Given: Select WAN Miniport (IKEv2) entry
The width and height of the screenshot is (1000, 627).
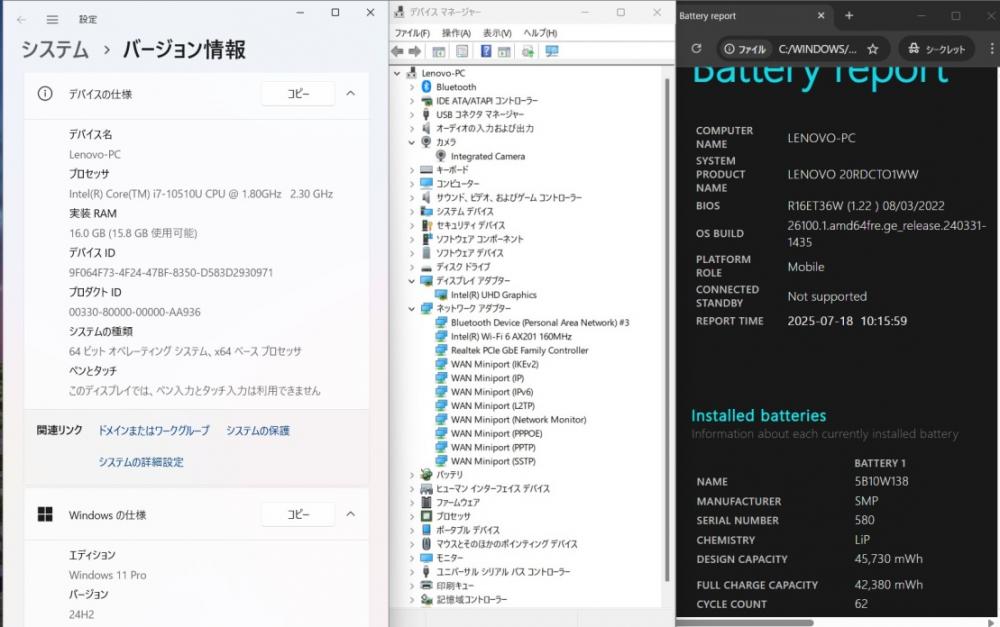Looking at the screenshot, I should (x=494, y=364).
